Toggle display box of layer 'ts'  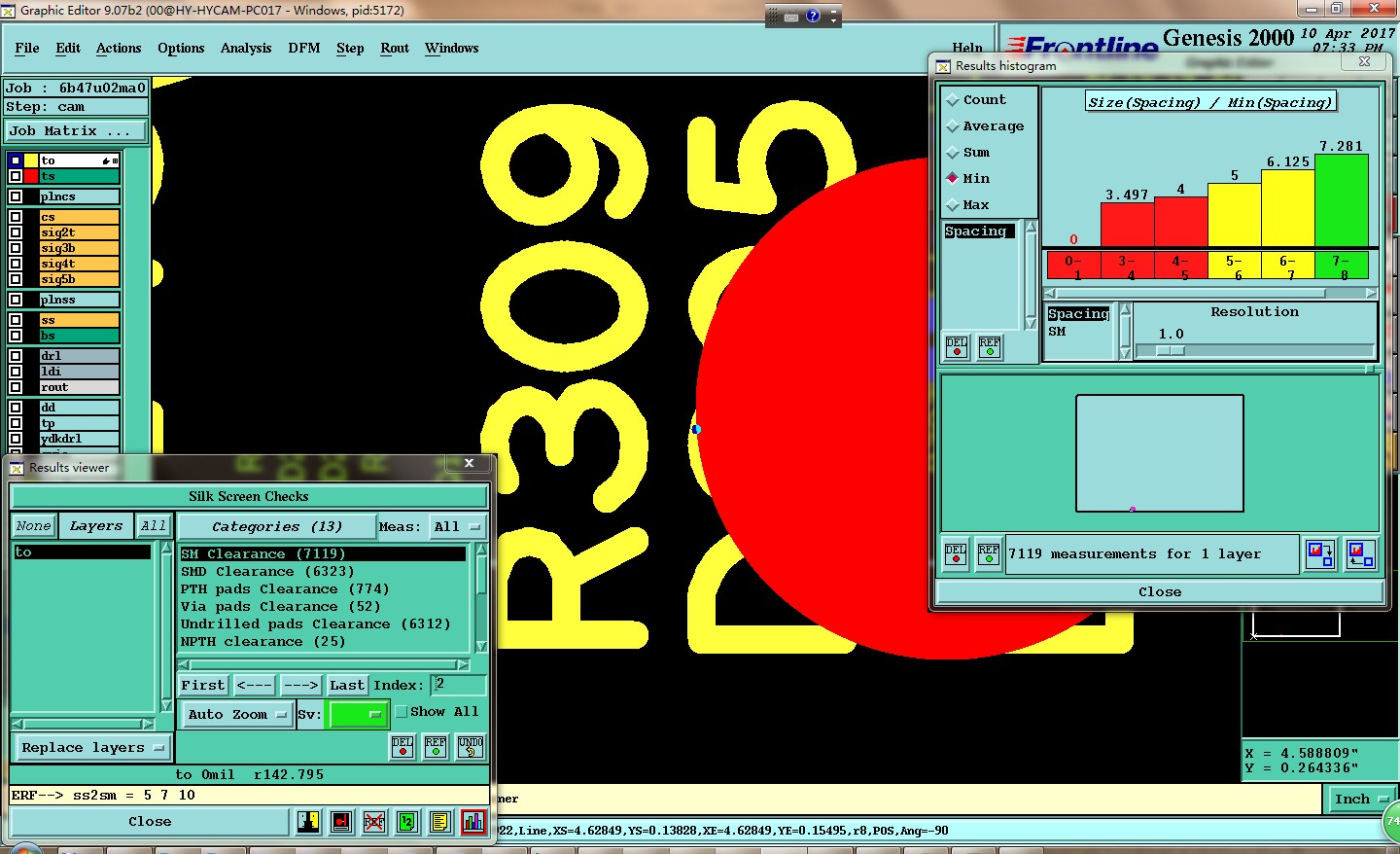point(16,176)
